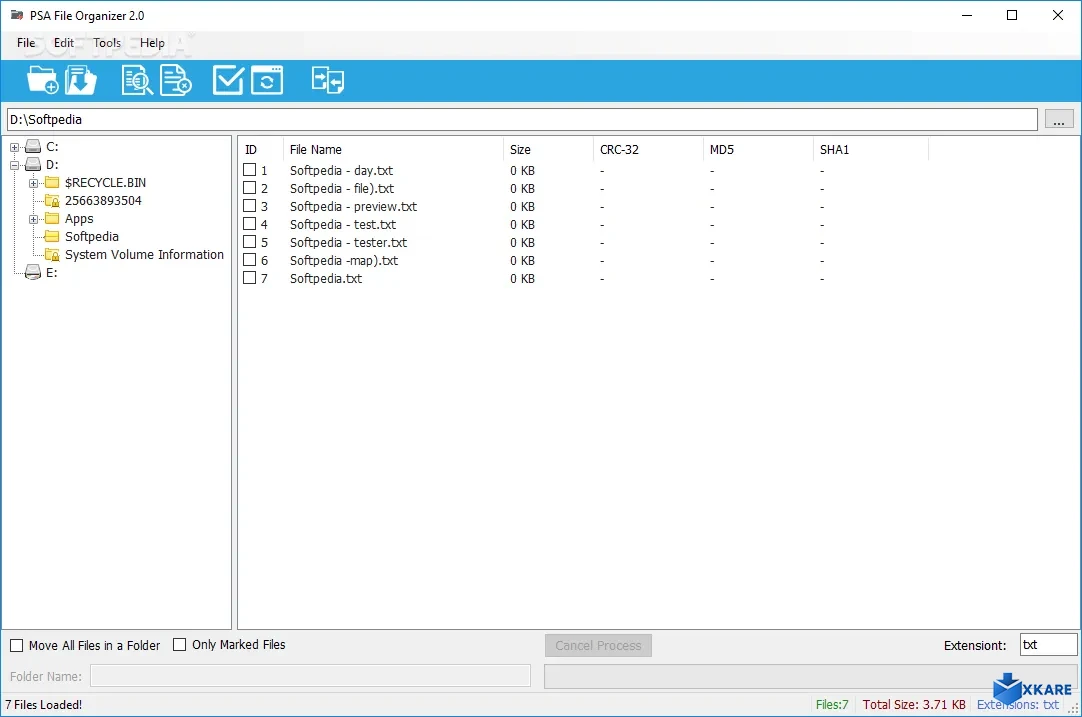Screen dimensions: 1082x717
Task: Click inside the Extensiont text field
Action: pos(1048,645)
